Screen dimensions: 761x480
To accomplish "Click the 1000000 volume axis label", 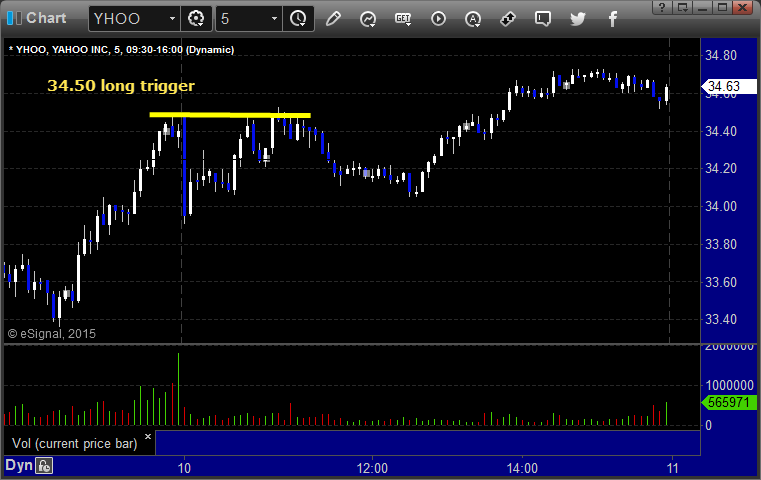I will (729, 385).
